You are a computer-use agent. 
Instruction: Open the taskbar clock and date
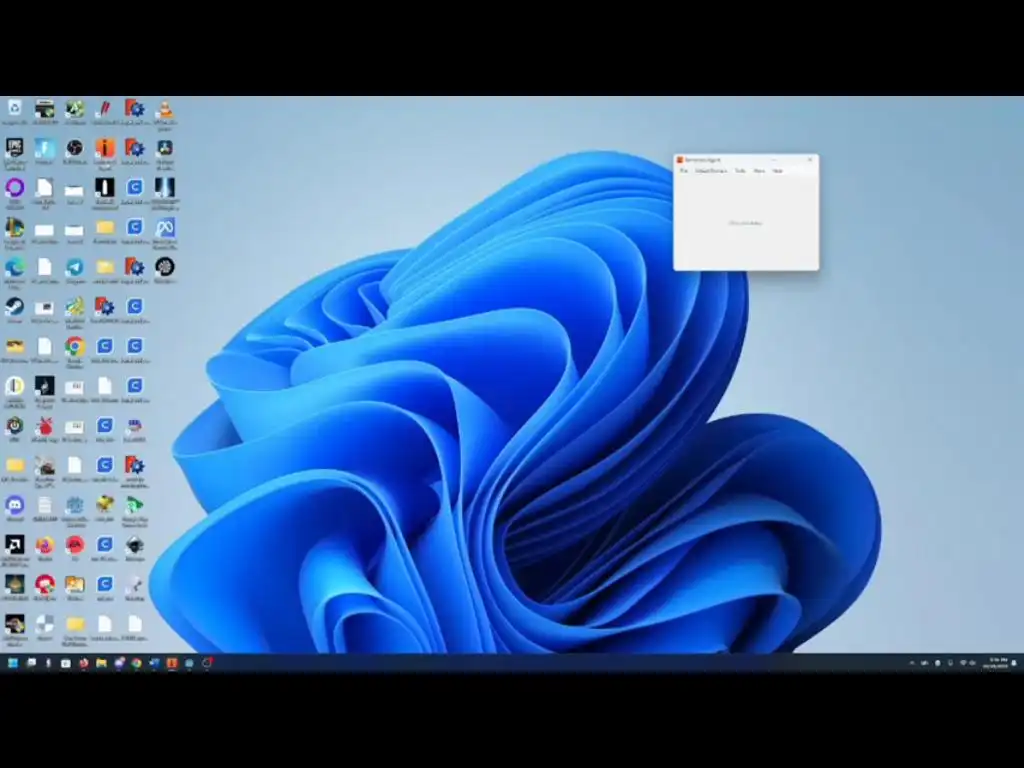click(995, 663)
